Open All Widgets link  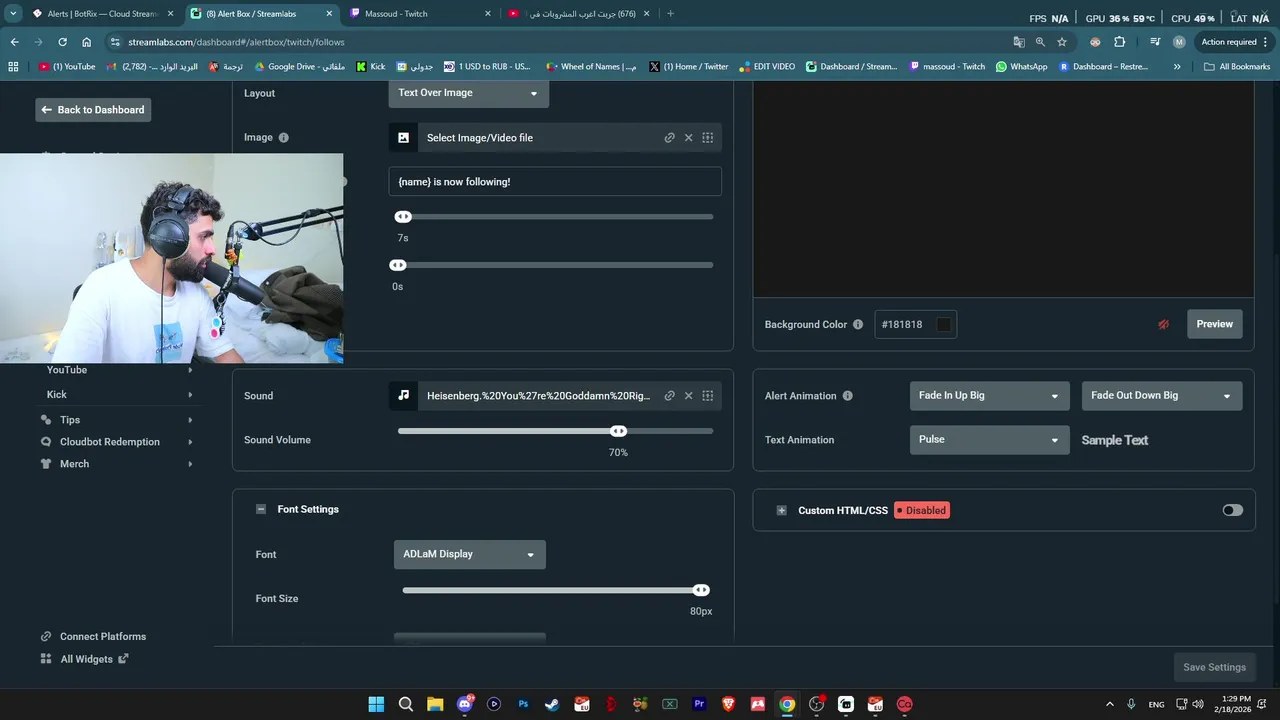tap(84, 659)
